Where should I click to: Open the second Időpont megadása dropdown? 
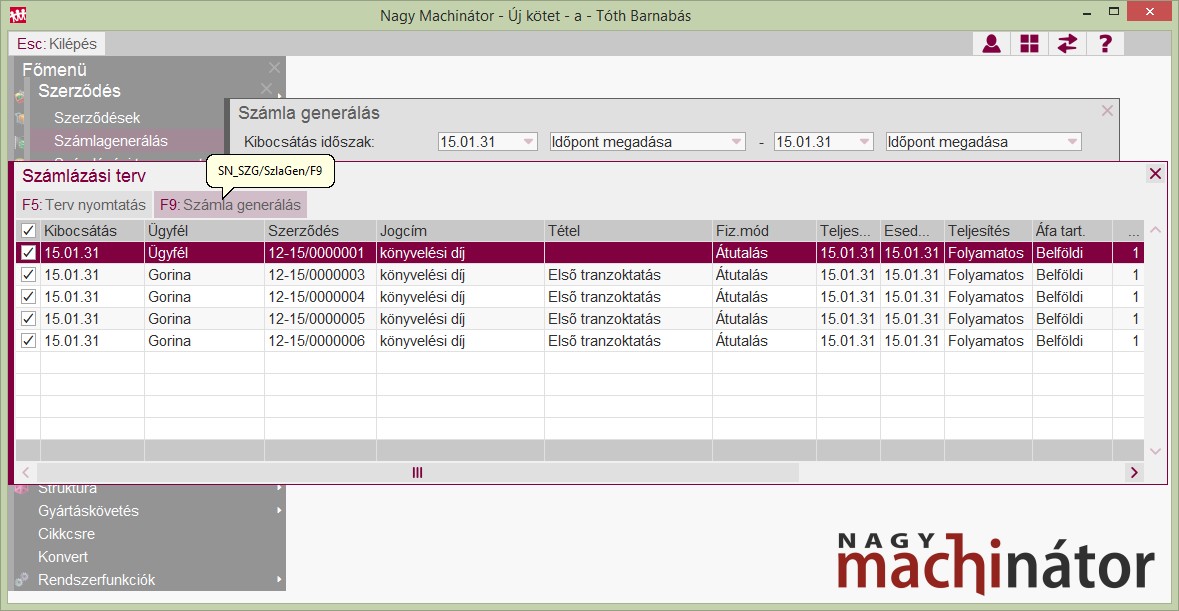(x=1072, y=141)
